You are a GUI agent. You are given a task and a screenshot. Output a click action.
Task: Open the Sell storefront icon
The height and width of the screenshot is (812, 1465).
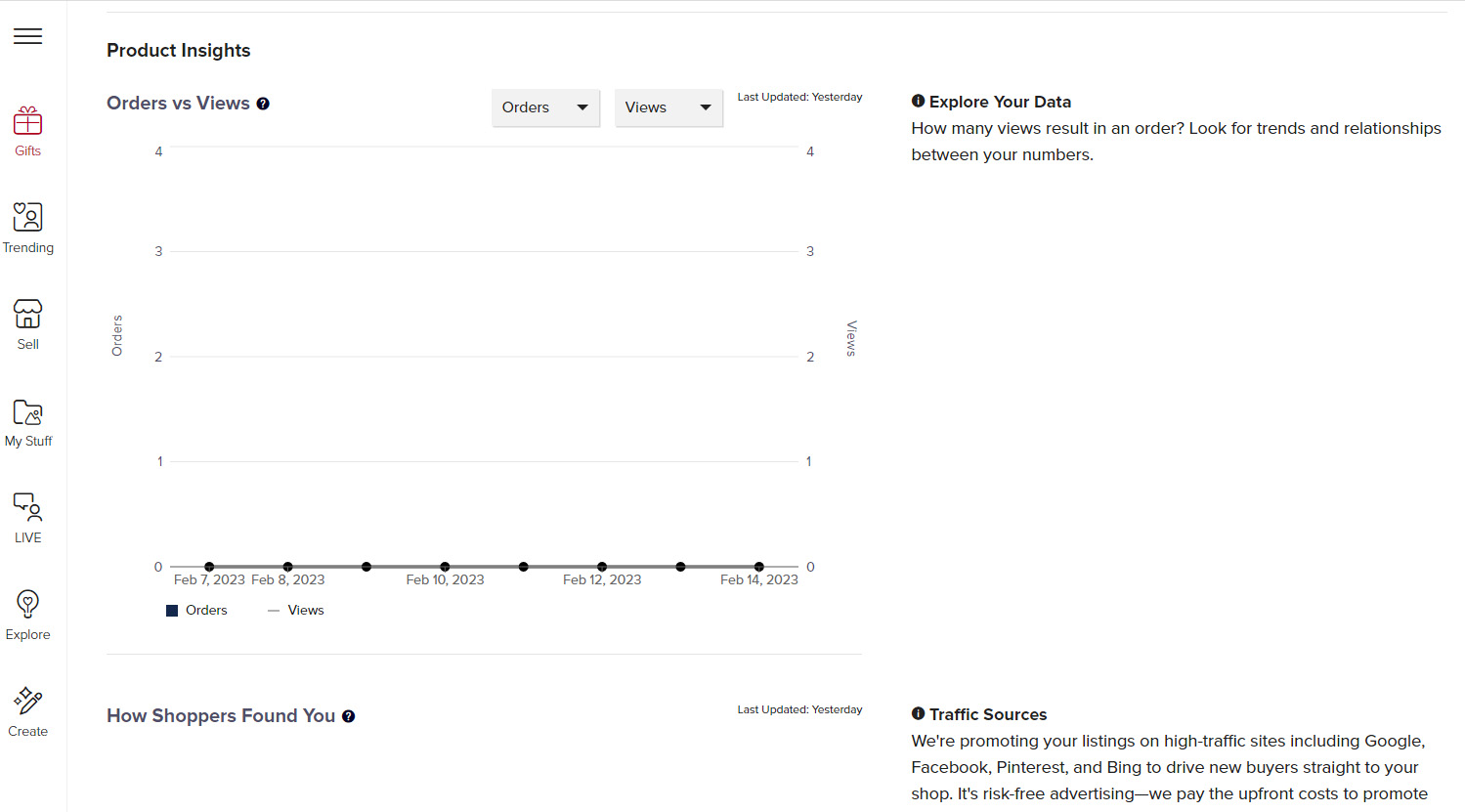tap(27, 314)
